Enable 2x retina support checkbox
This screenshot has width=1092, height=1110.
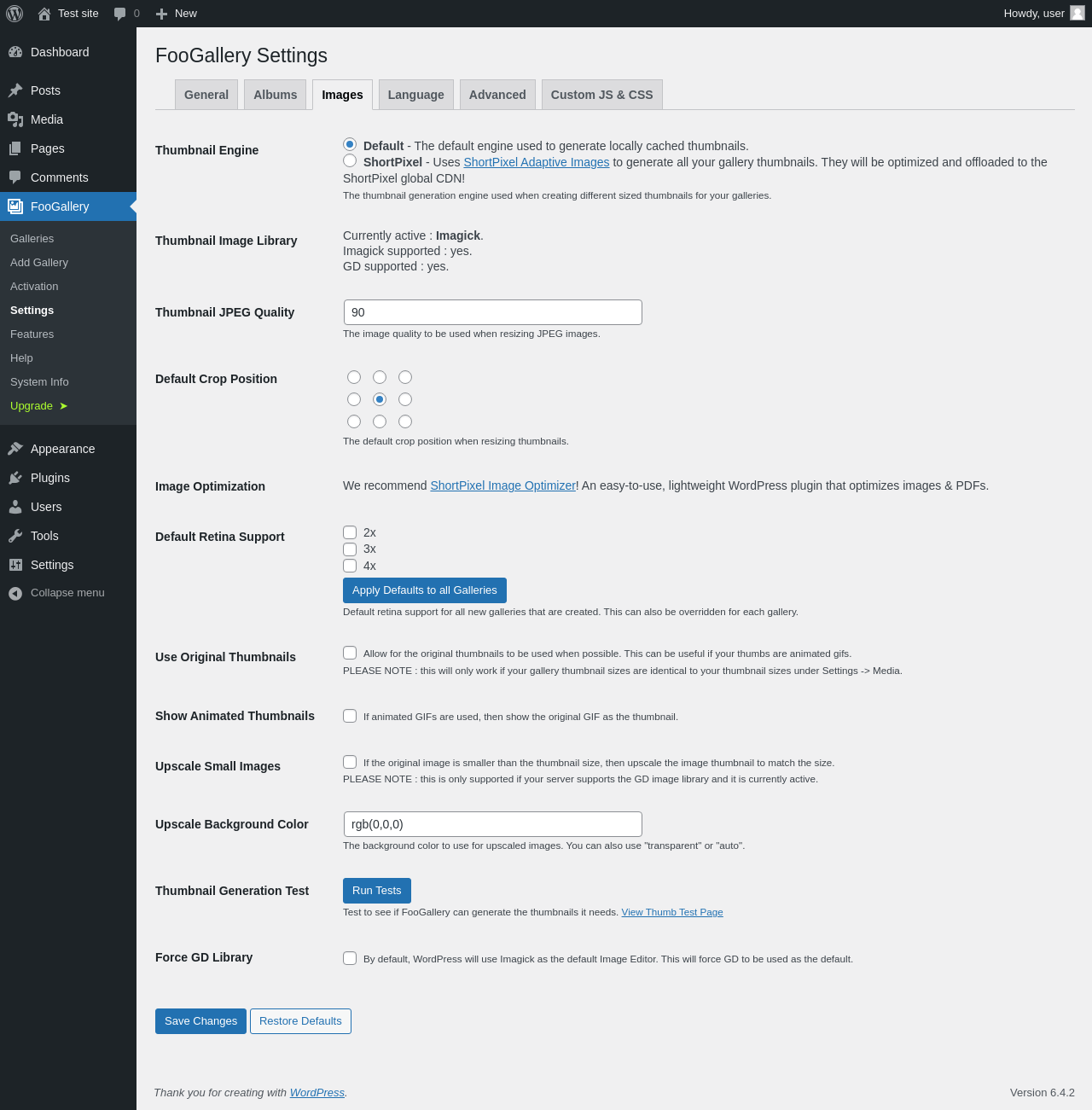(350, 532)
